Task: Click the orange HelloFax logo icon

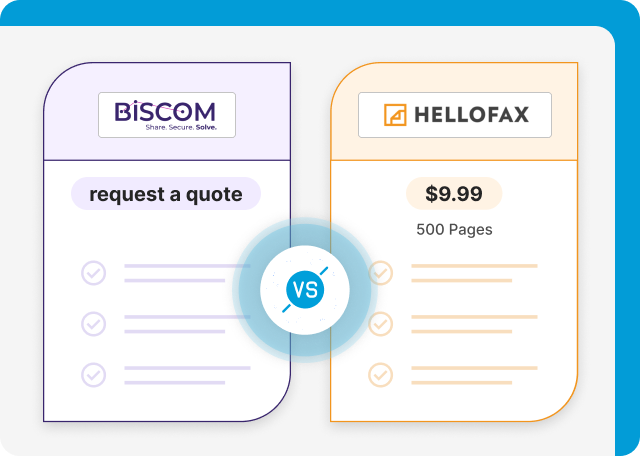Action: 396,116
